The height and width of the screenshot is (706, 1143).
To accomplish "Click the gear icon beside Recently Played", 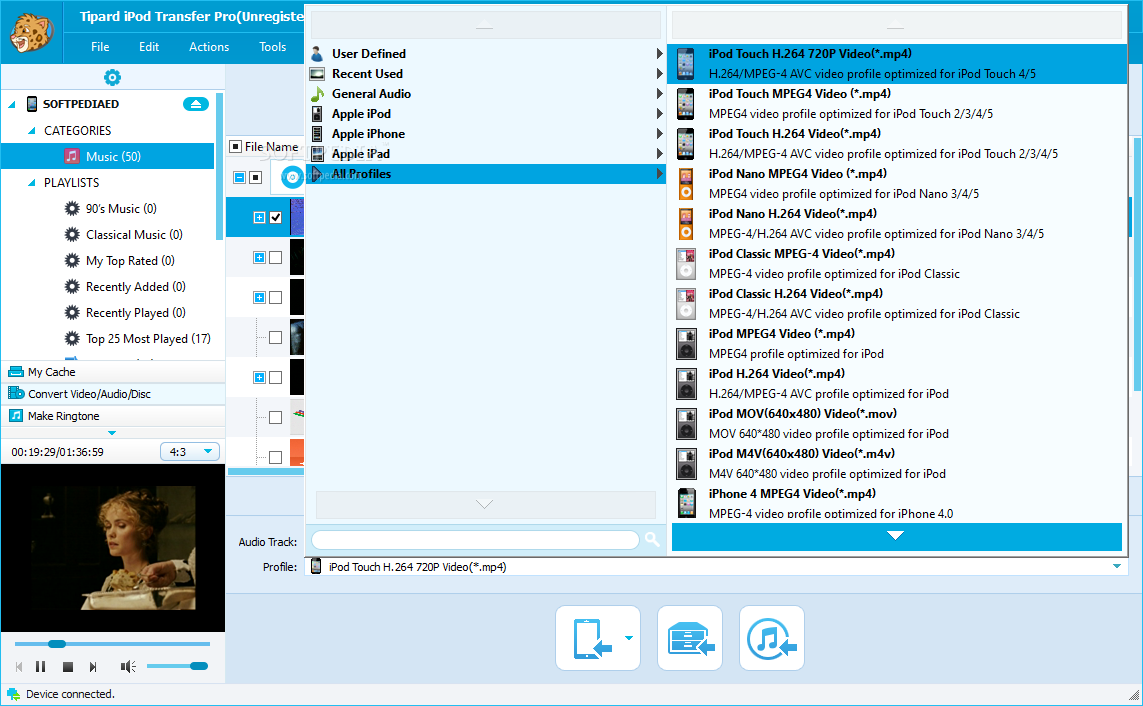I will click(x=71, y=313).
